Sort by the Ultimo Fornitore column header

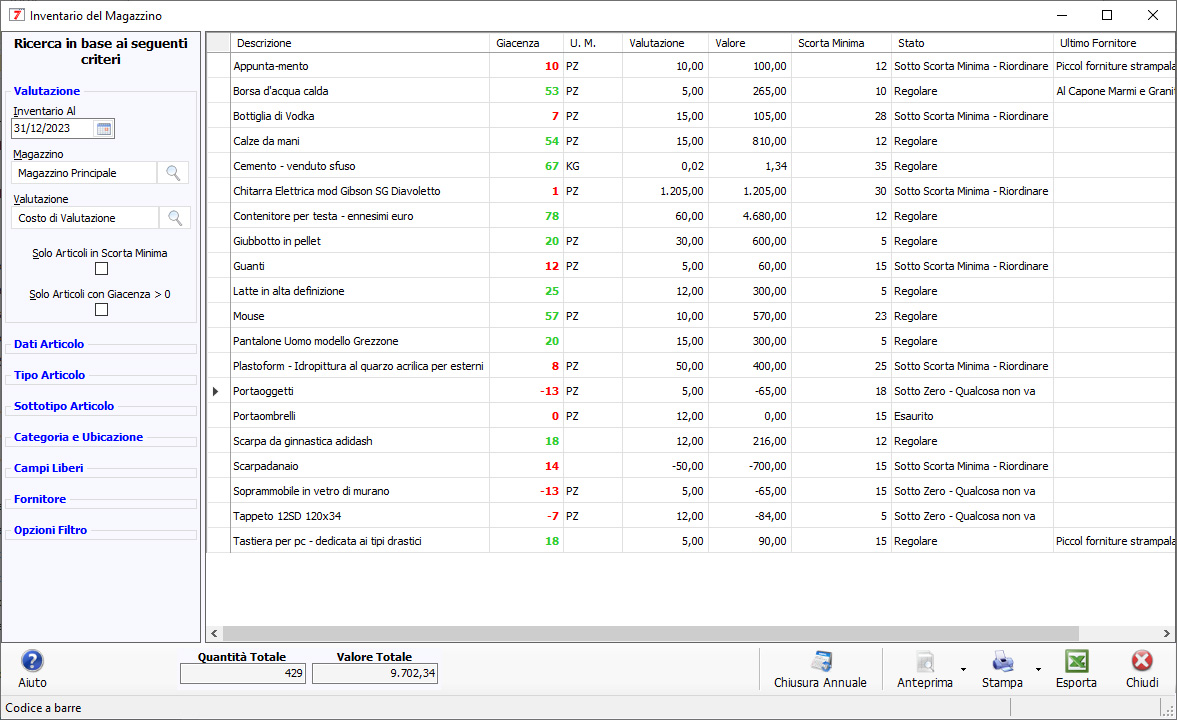[1114, 43]
